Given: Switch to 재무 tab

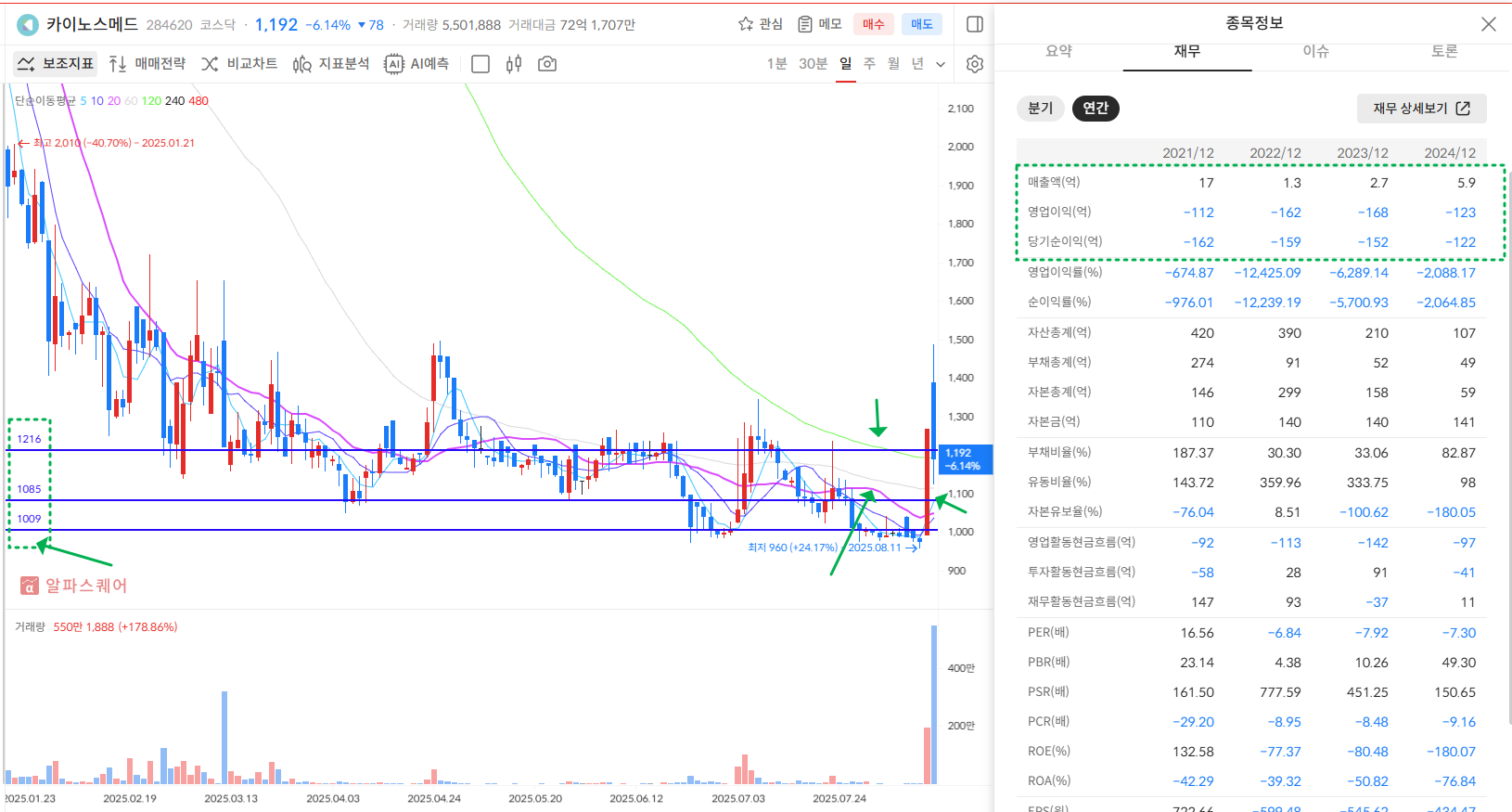Looking at the screenshot, I should click(1187, 52).
